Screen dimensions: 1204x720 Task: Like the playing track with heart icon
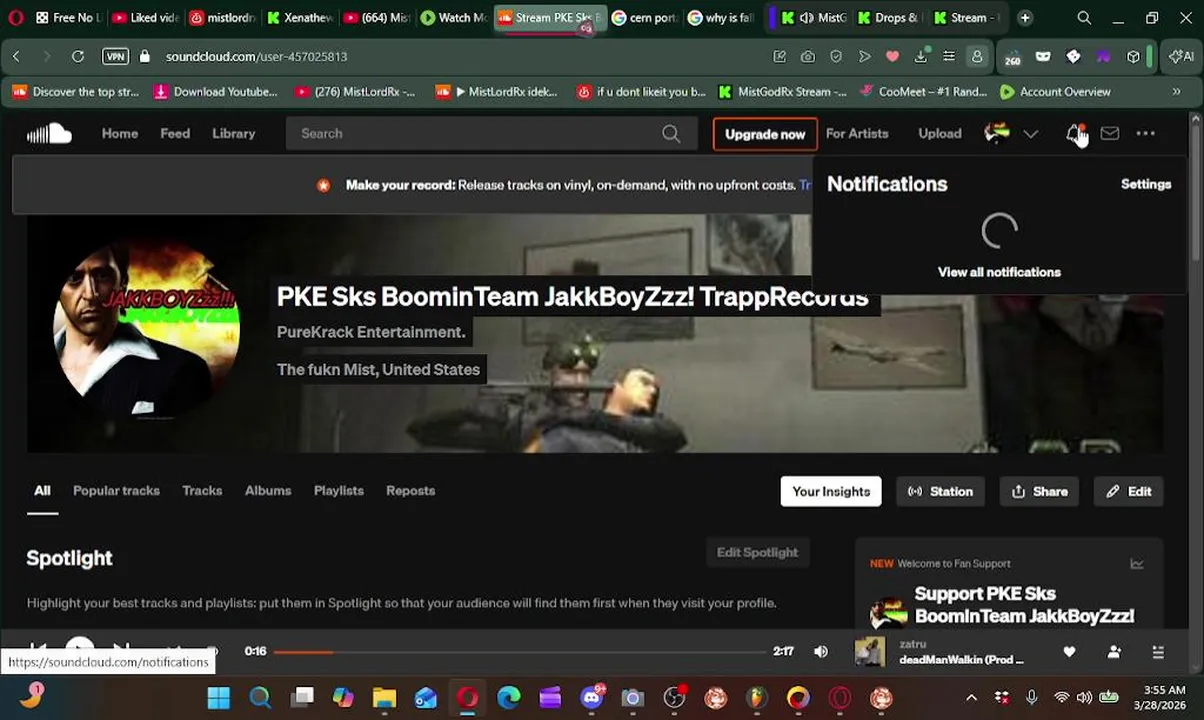(x=1069, y=652)
